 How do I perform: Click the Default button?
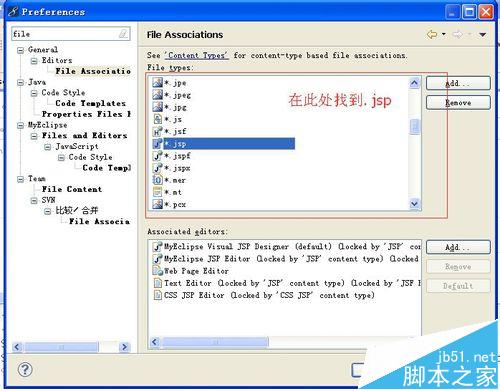tap(458, 286)
